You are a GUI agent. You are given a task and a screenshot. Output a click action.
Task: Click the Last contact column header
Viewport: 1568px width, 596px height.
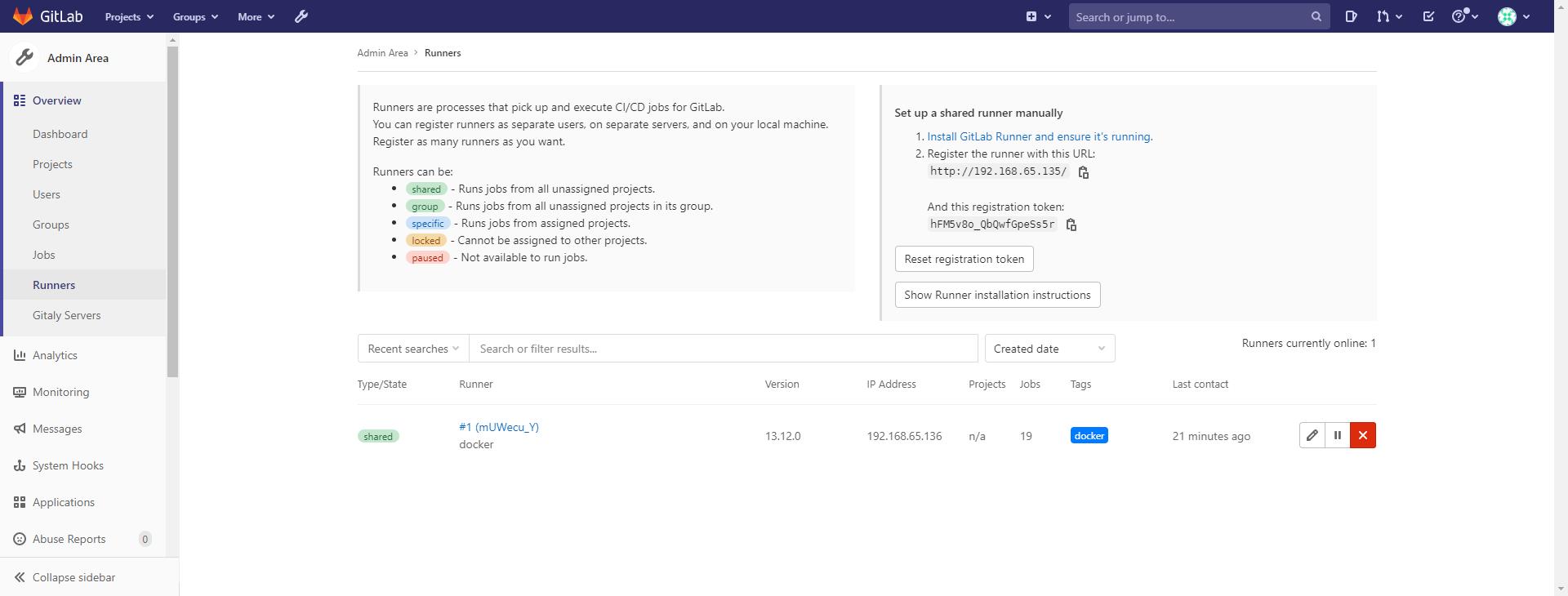[x=1200, y=384]
